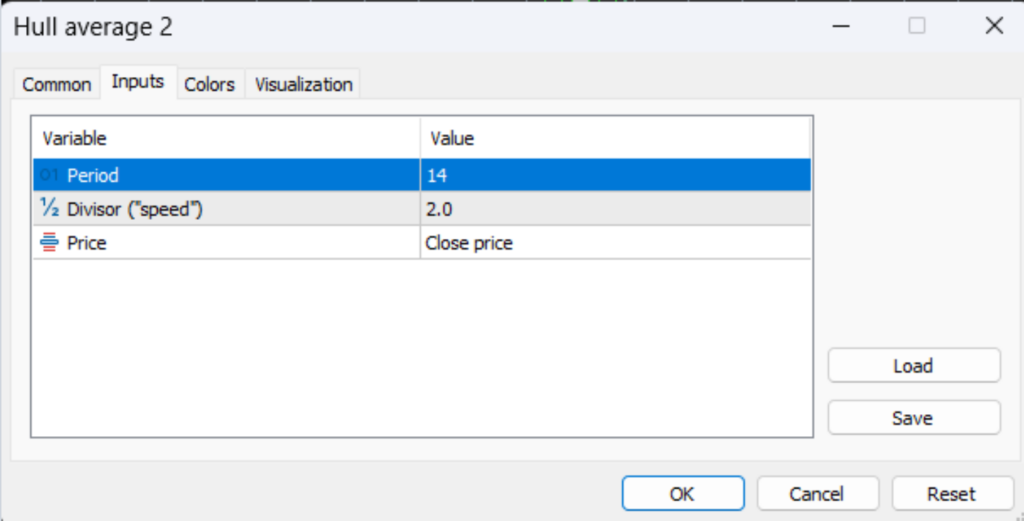Select the Period value cell showing 14
The height and width of the screenshot is (521, 1024).
[614, 176]
